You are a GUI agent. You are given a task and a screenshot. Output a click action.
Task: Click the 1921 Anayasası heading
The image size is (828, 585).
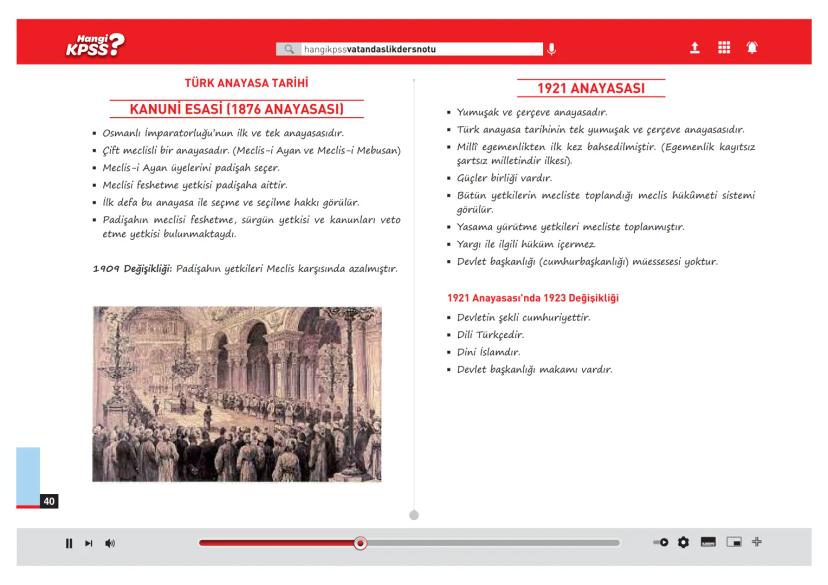coord(590,89)
